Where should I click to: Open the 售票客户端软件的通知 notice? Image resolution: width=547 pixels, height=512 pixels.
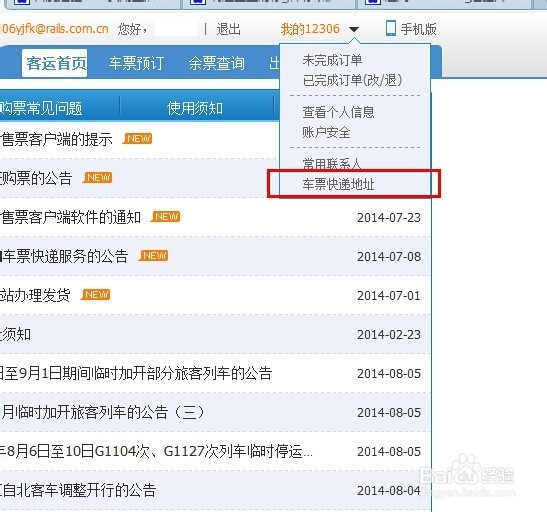pos(70,217)
